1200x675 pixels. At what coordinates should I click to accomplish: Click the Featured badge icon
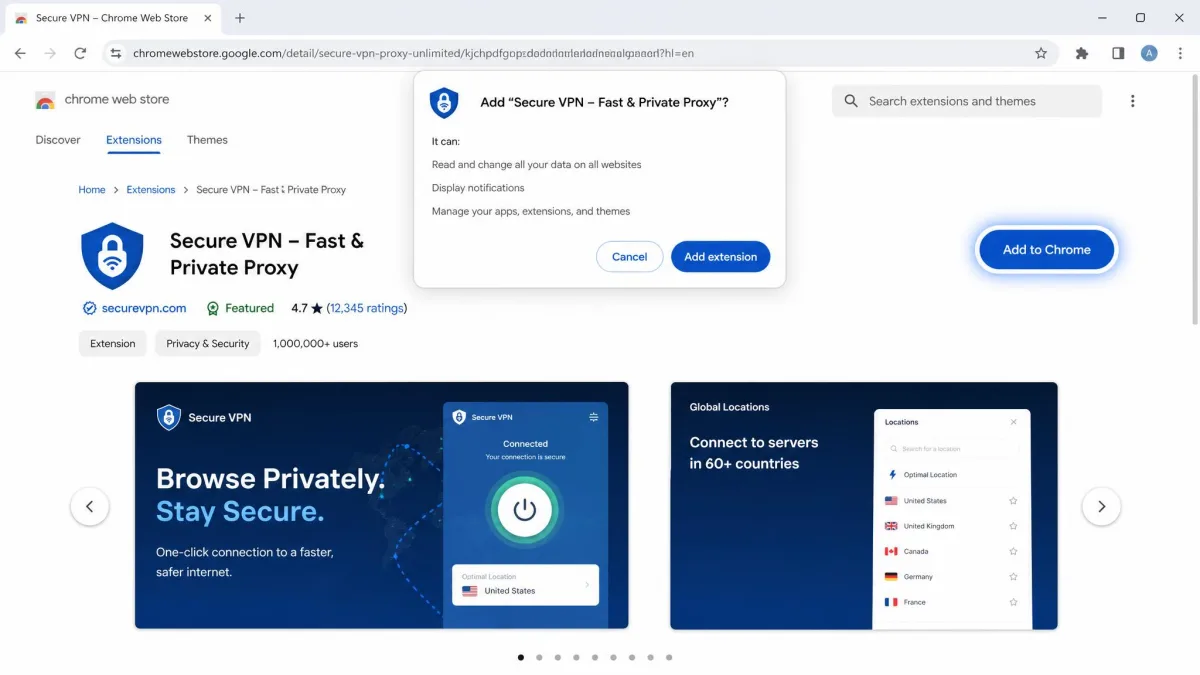[212, 308]
